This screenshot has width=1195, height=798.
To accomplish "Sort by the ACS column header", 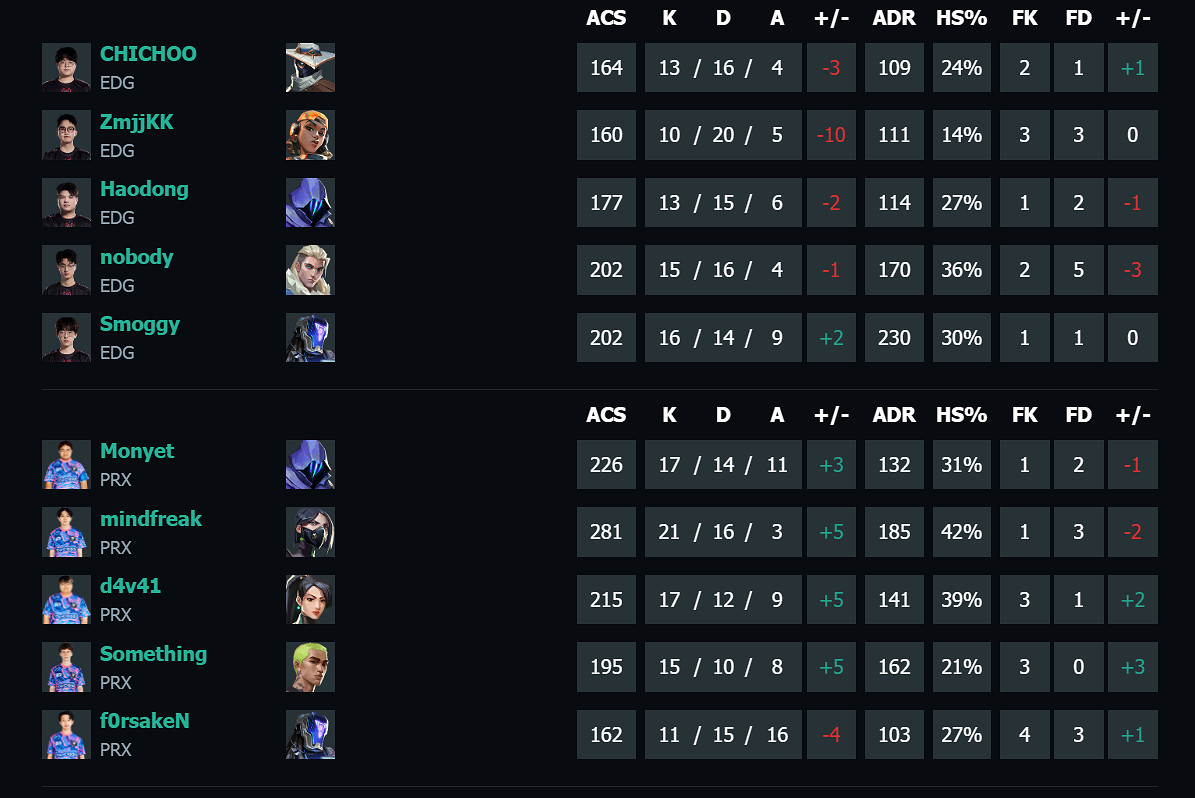I will (606, 18).
